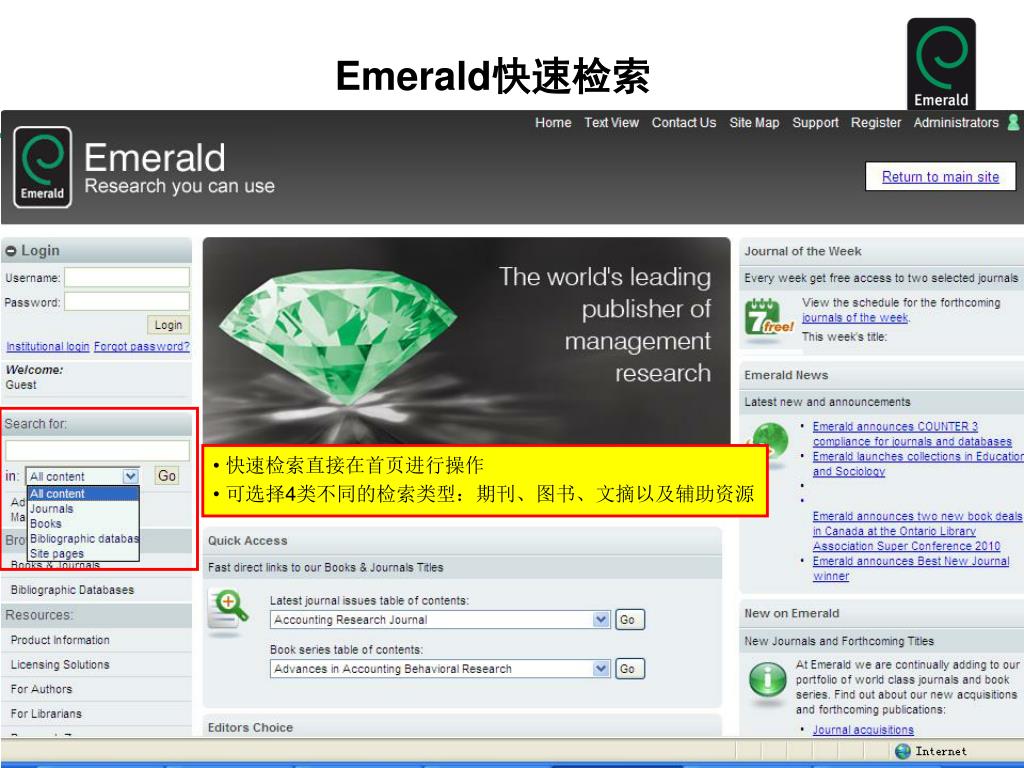Select Bibliographic databases in dropdown list
The width and height of the screenshot is (1024, 768).
(x=83, y=539)
